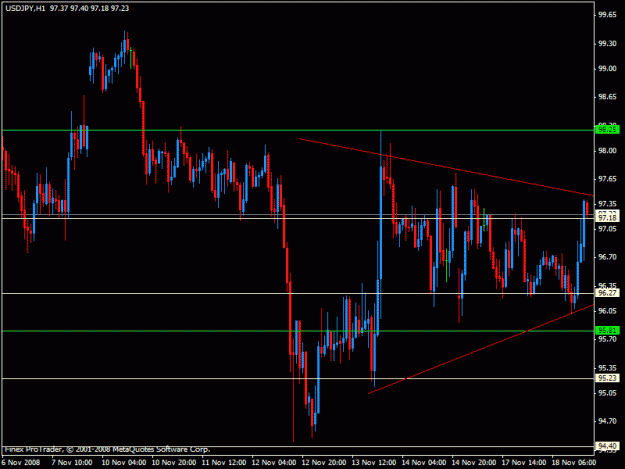Click the 17 Nov 14:00 time label
The image size is (625, 469).
coord(524,463)
